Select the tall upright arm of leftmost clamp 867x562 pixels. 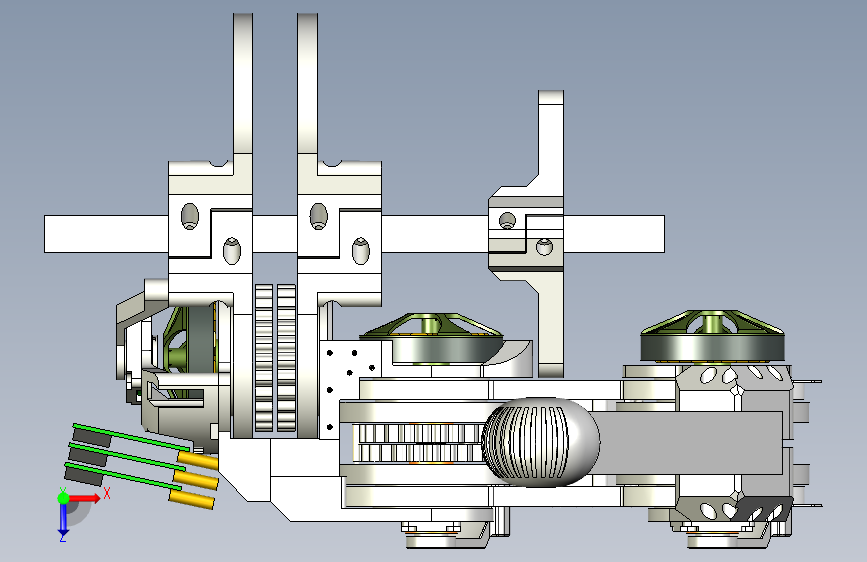(x=243, y=84)
